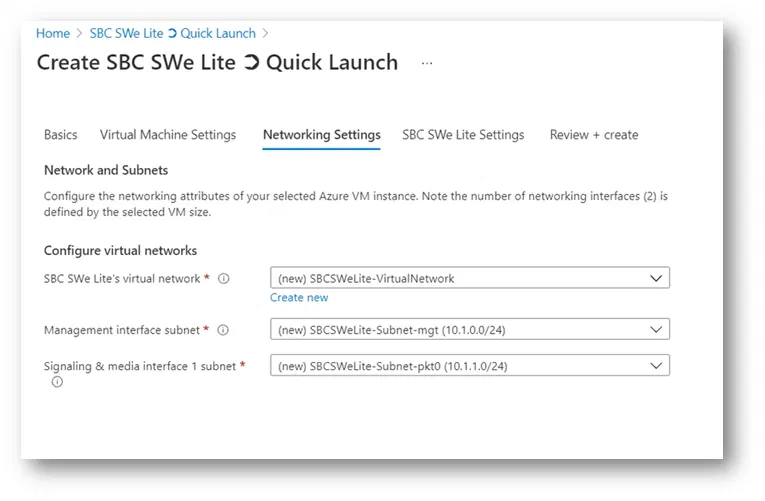This screenshot has width=765, height=501.
Task: Open the Management interface subnet dropdown
Action: coord(469,329)
